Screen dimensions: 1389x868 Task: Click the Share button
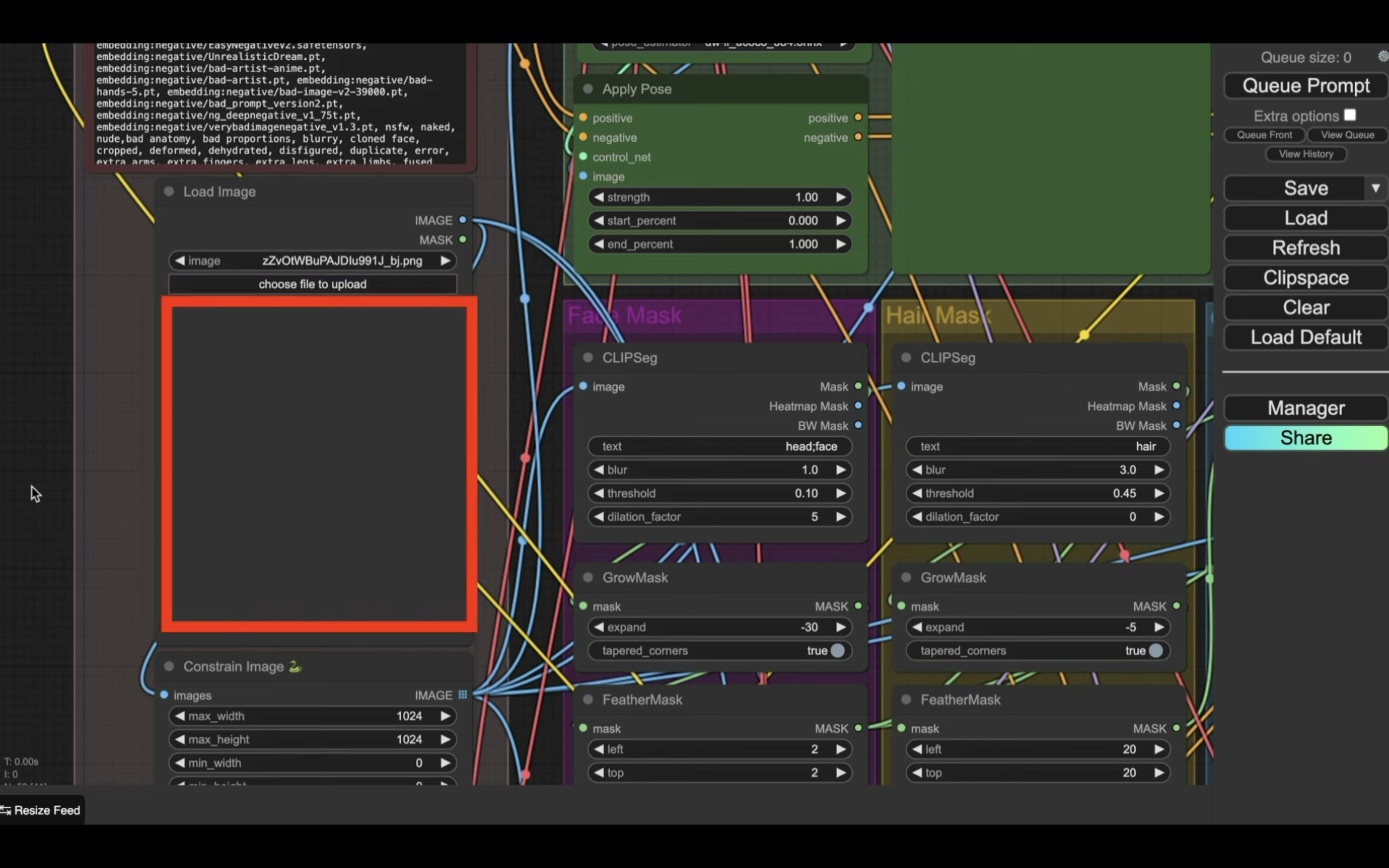pyautogui.click(x=1306, y=438)
